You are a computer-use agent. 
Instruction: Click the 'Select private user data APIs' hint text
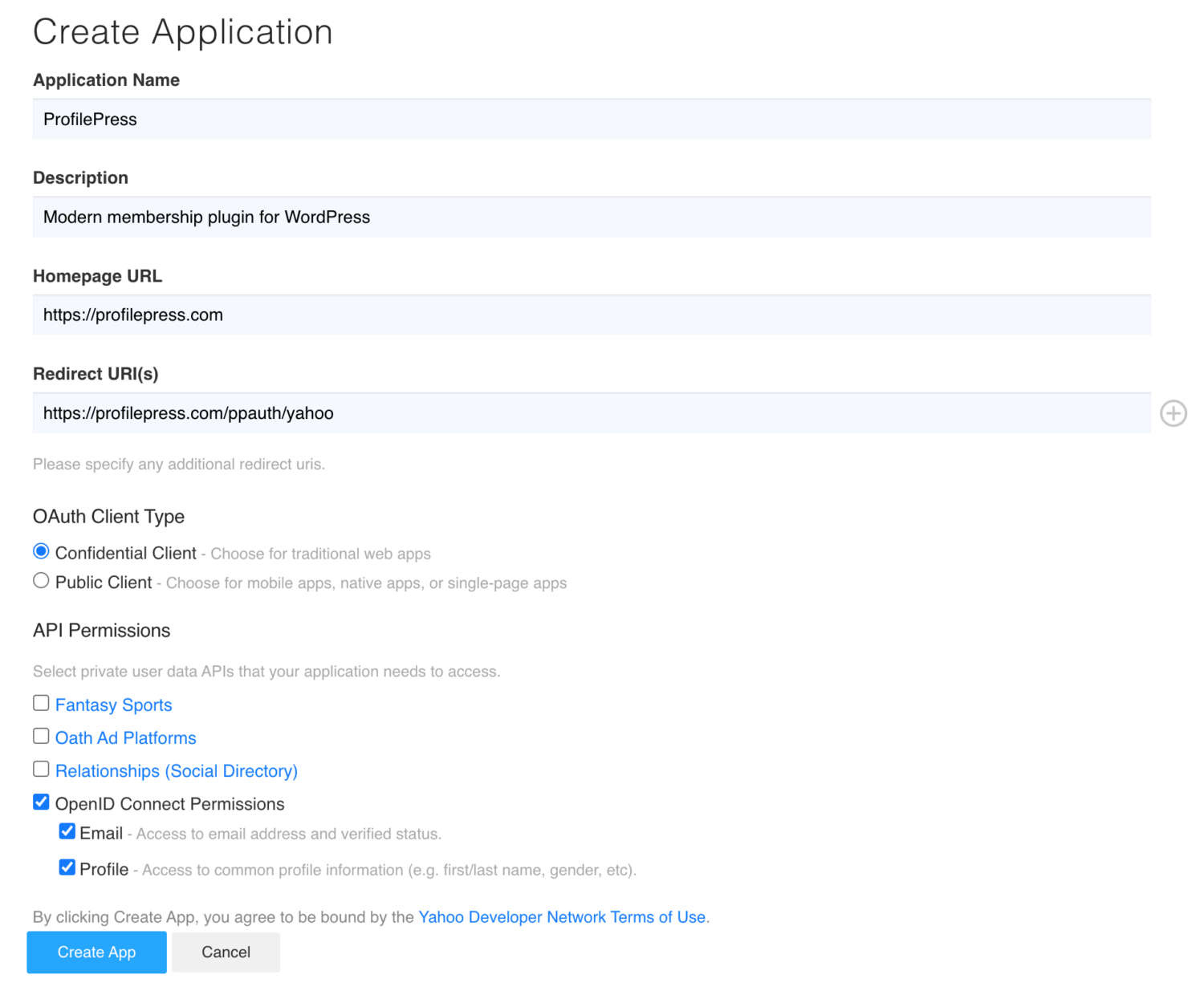266,672
